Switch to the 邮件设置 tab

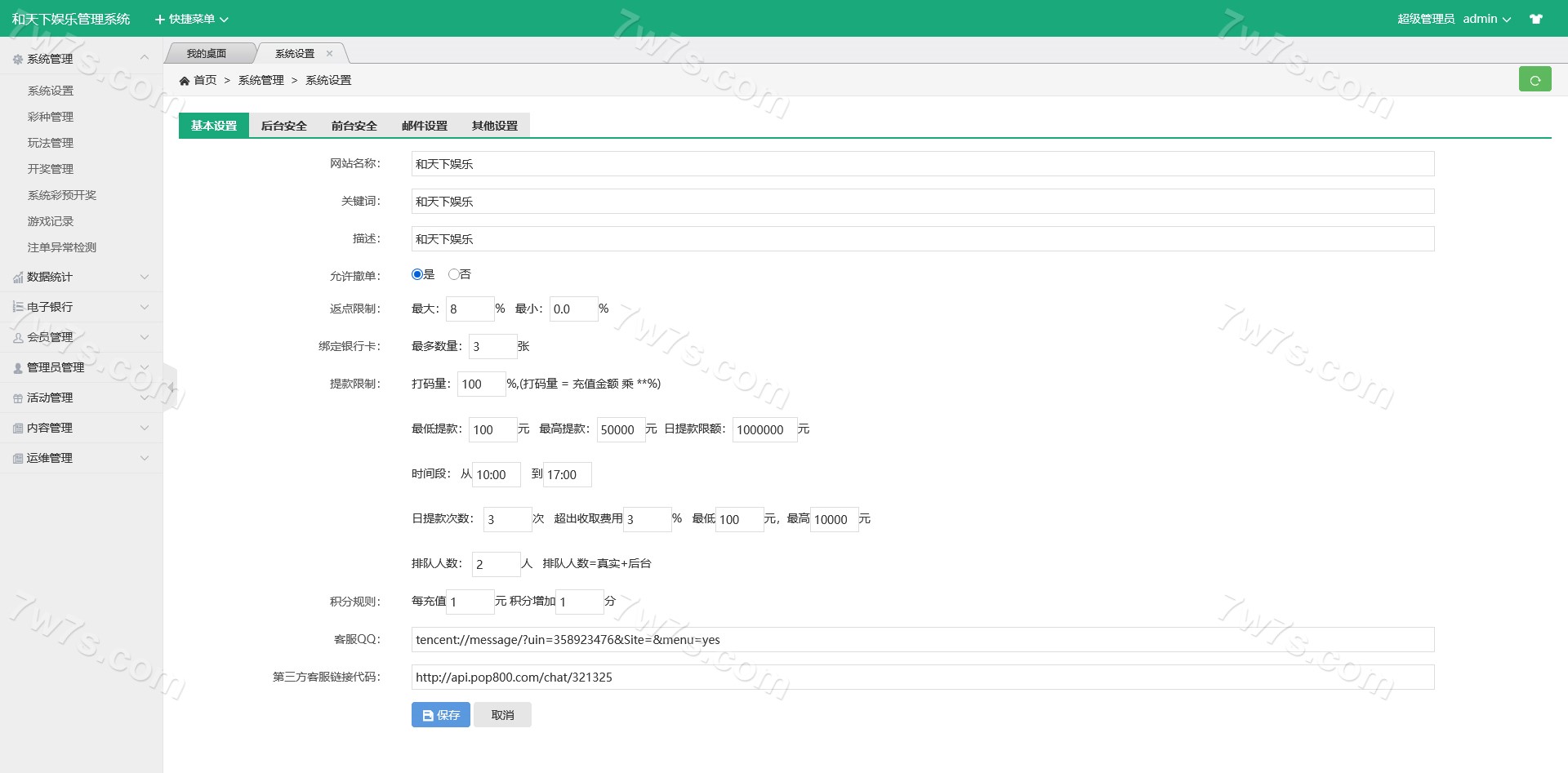click(424, 126)
